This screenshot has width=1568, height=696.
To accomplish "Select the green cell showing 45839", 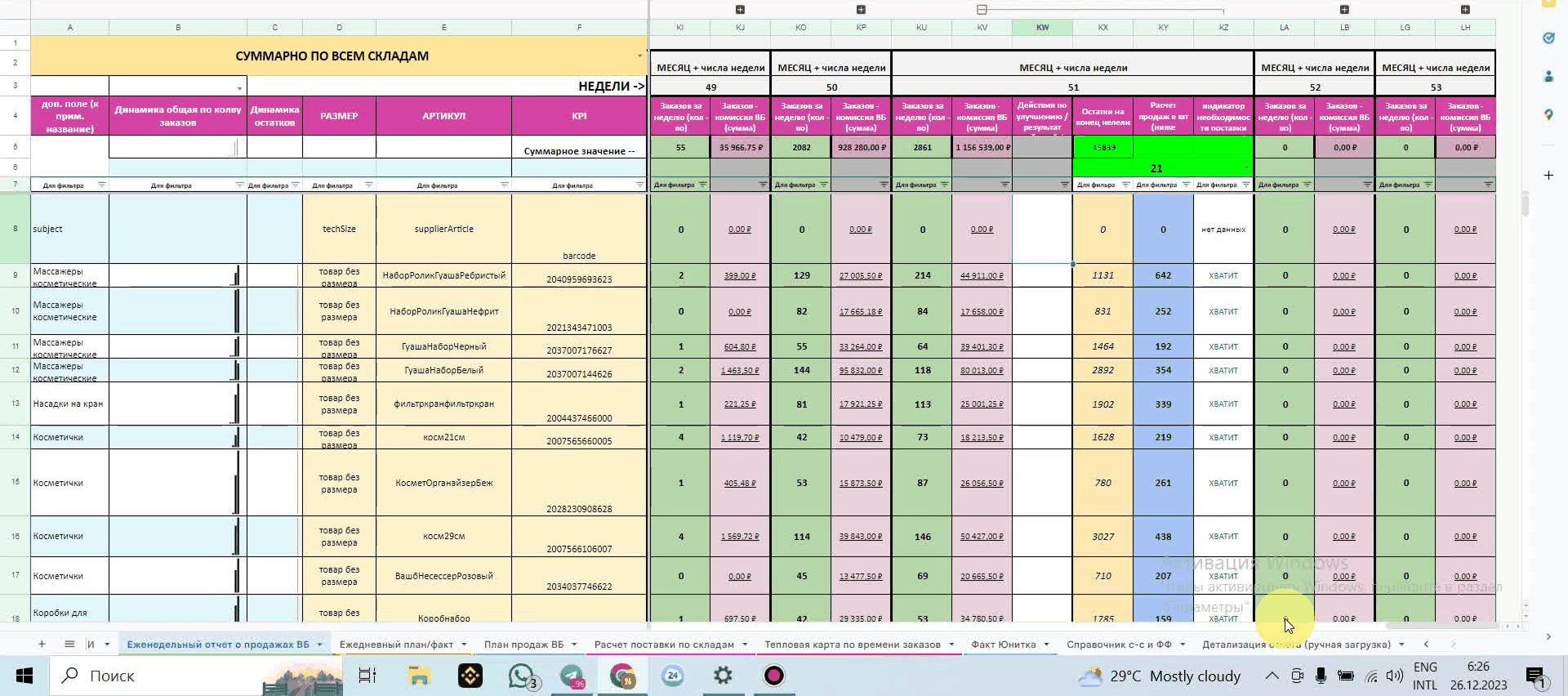I will (1103, 147).
